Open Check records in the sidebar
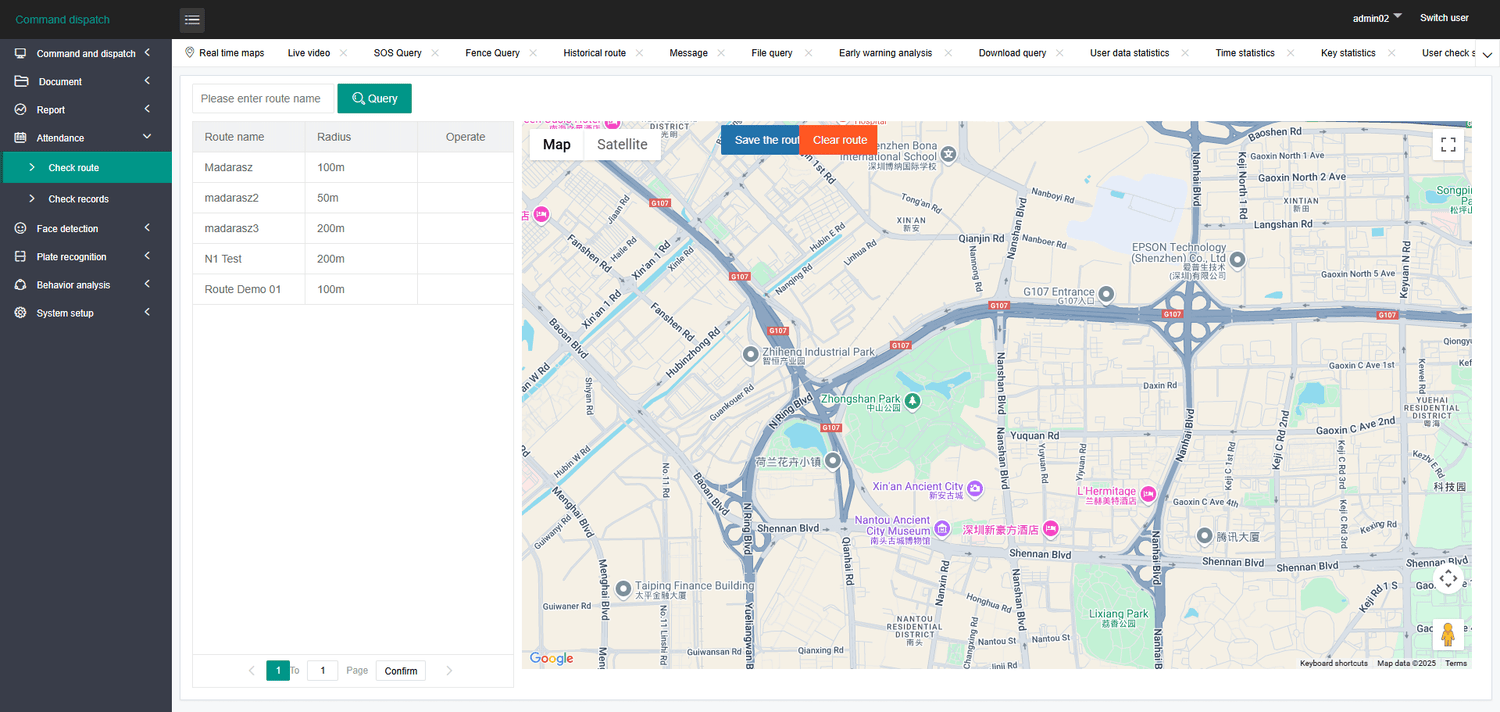The image size is (1500, 712). coord(78,199)
